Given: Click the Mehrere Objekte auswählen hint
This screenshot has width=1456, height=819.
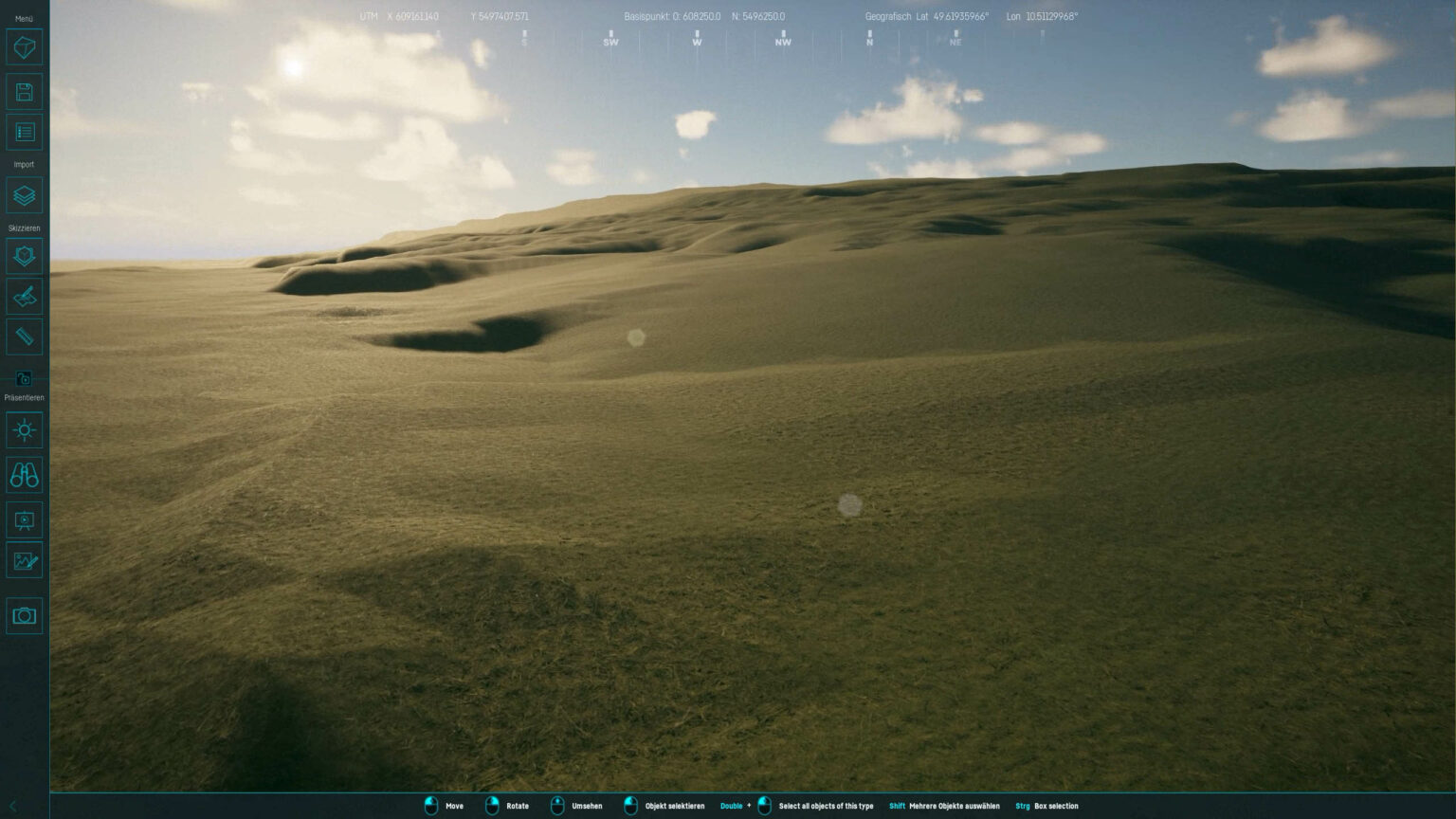Looking at the screenshot, I should coord(955,807).
